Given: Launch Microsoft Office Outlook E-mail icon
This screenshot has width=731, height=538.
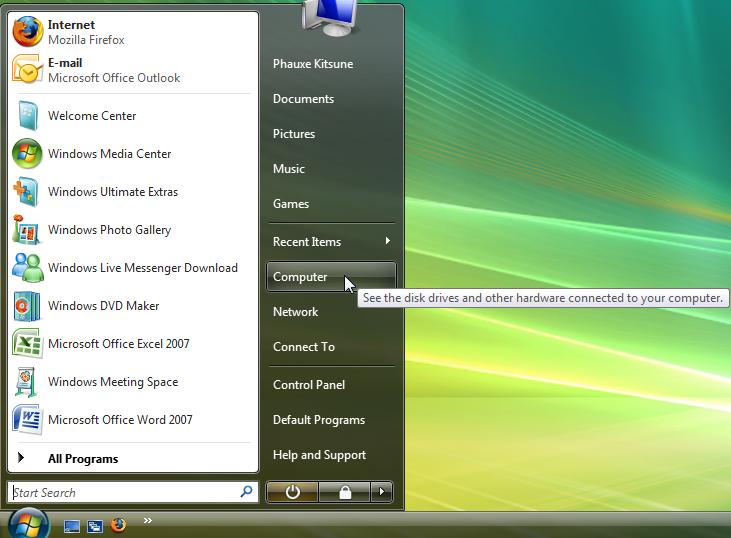Looking at the screenshot, I should point(28,70).
